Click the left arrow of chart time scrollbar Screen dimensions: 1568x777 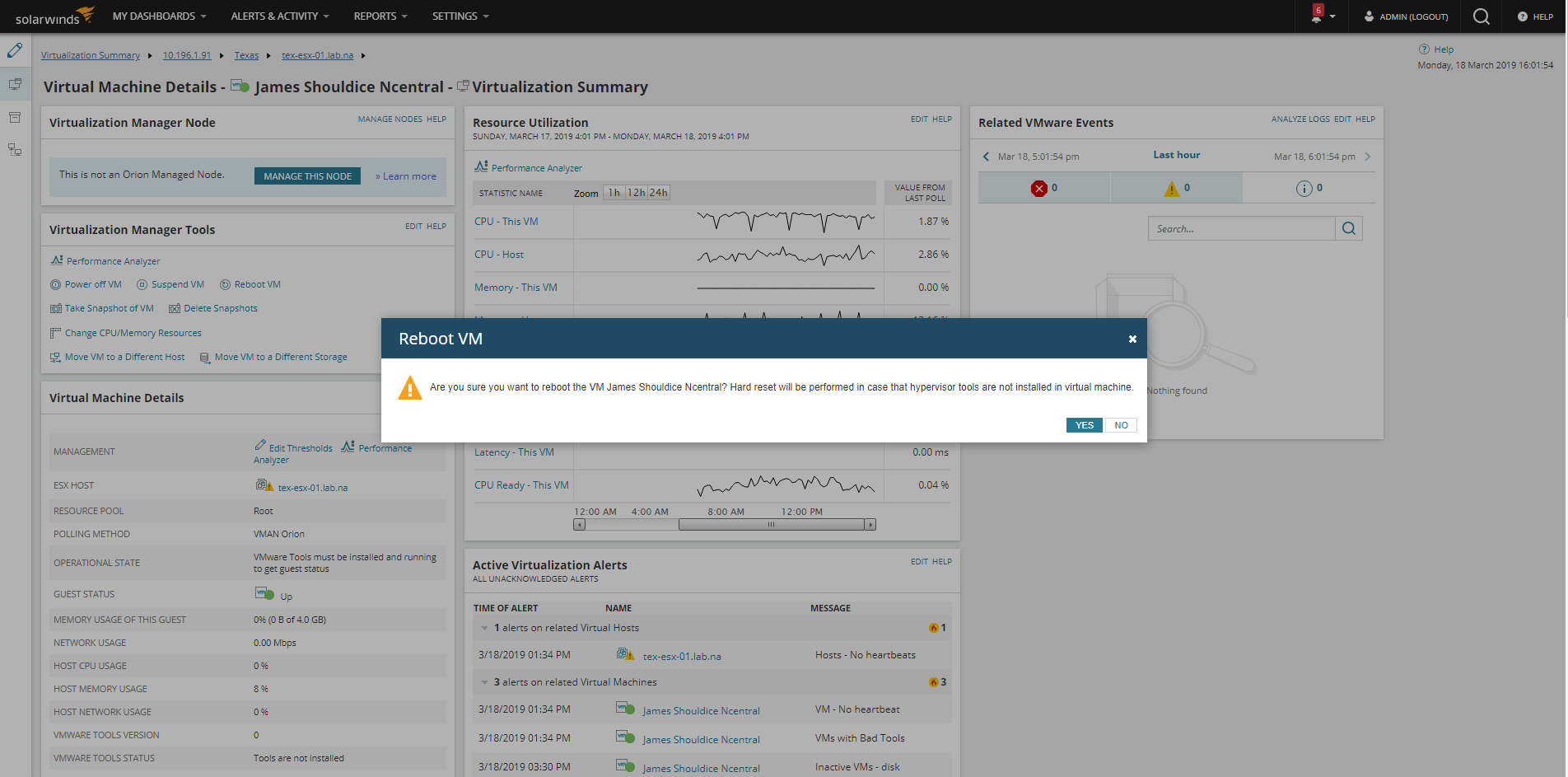(x=580, y=525)
